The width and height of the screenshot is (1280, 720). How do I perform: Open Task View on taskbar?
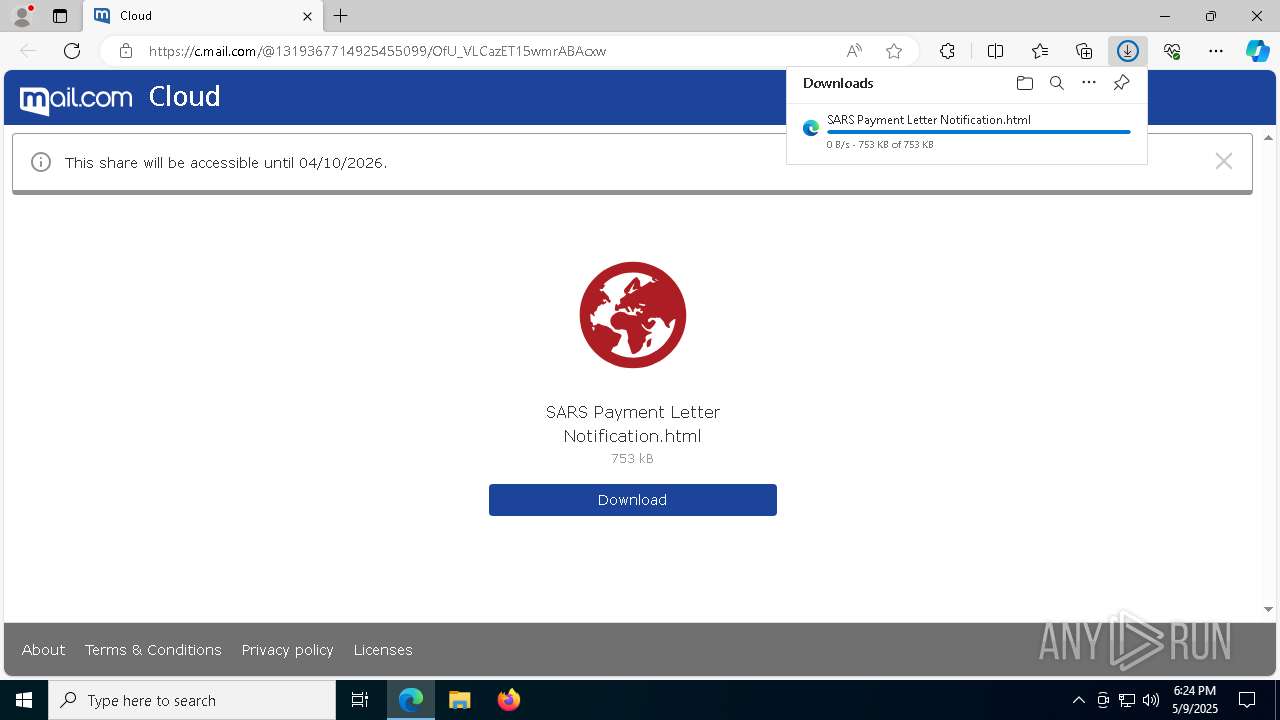[360, 700]
